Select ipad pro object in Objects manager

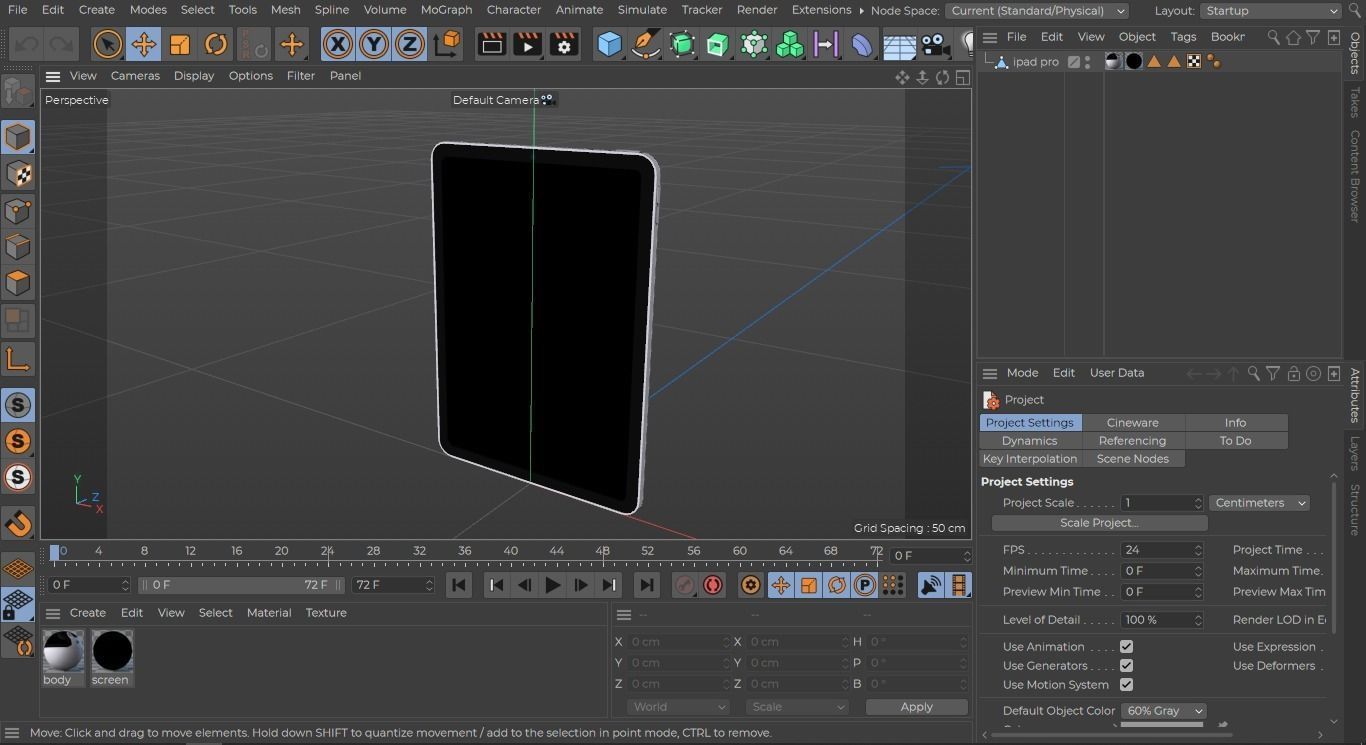[x=1035, y=62]
